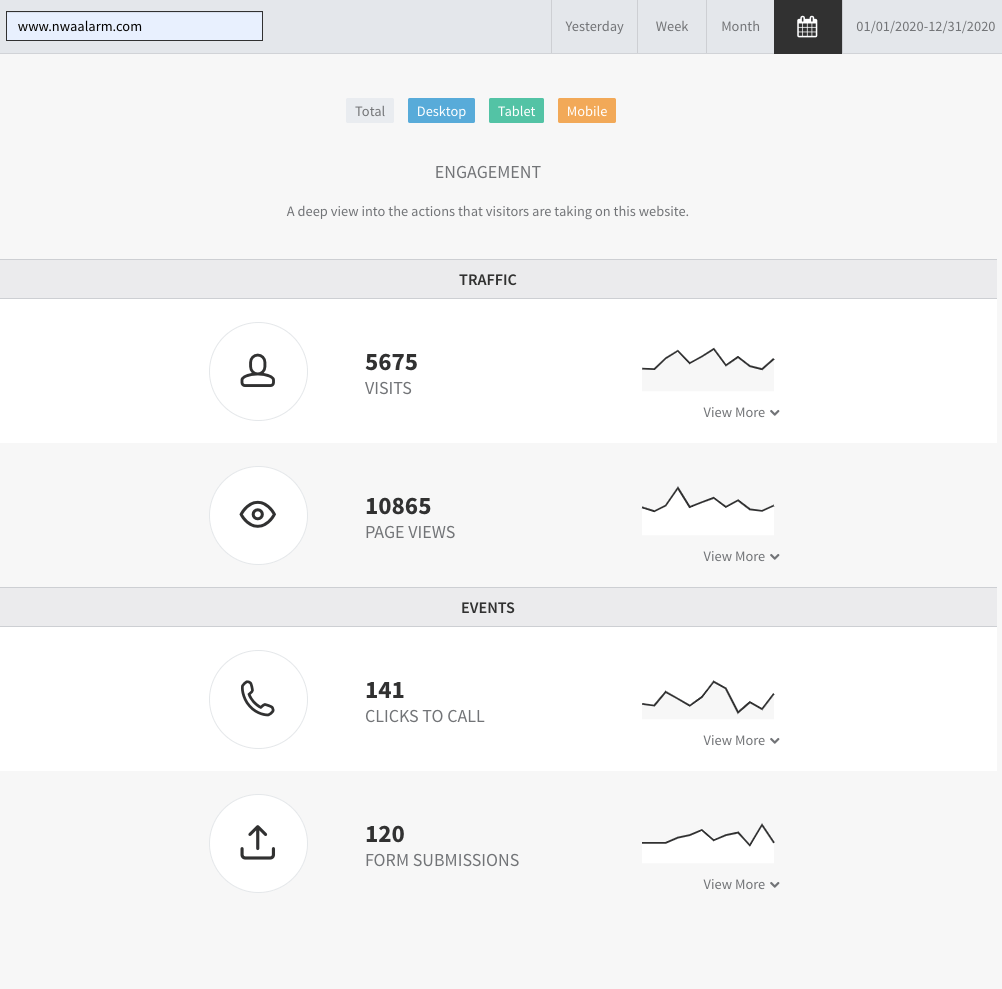Open the Page Views sparkline chart
Image resolution: width=1002 pixels, height=989 pixels.
tap(707, 511)
